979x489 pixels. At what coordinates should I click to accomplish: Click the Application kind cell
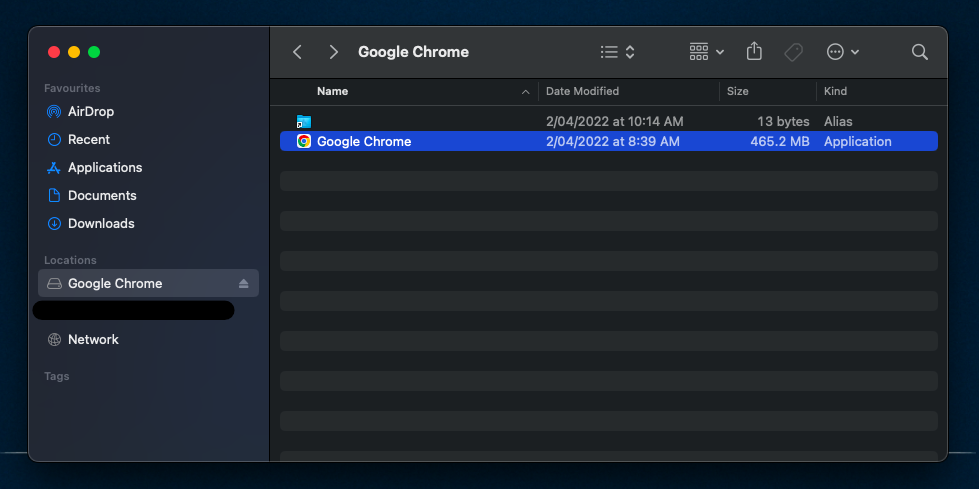tap(857, 142)
